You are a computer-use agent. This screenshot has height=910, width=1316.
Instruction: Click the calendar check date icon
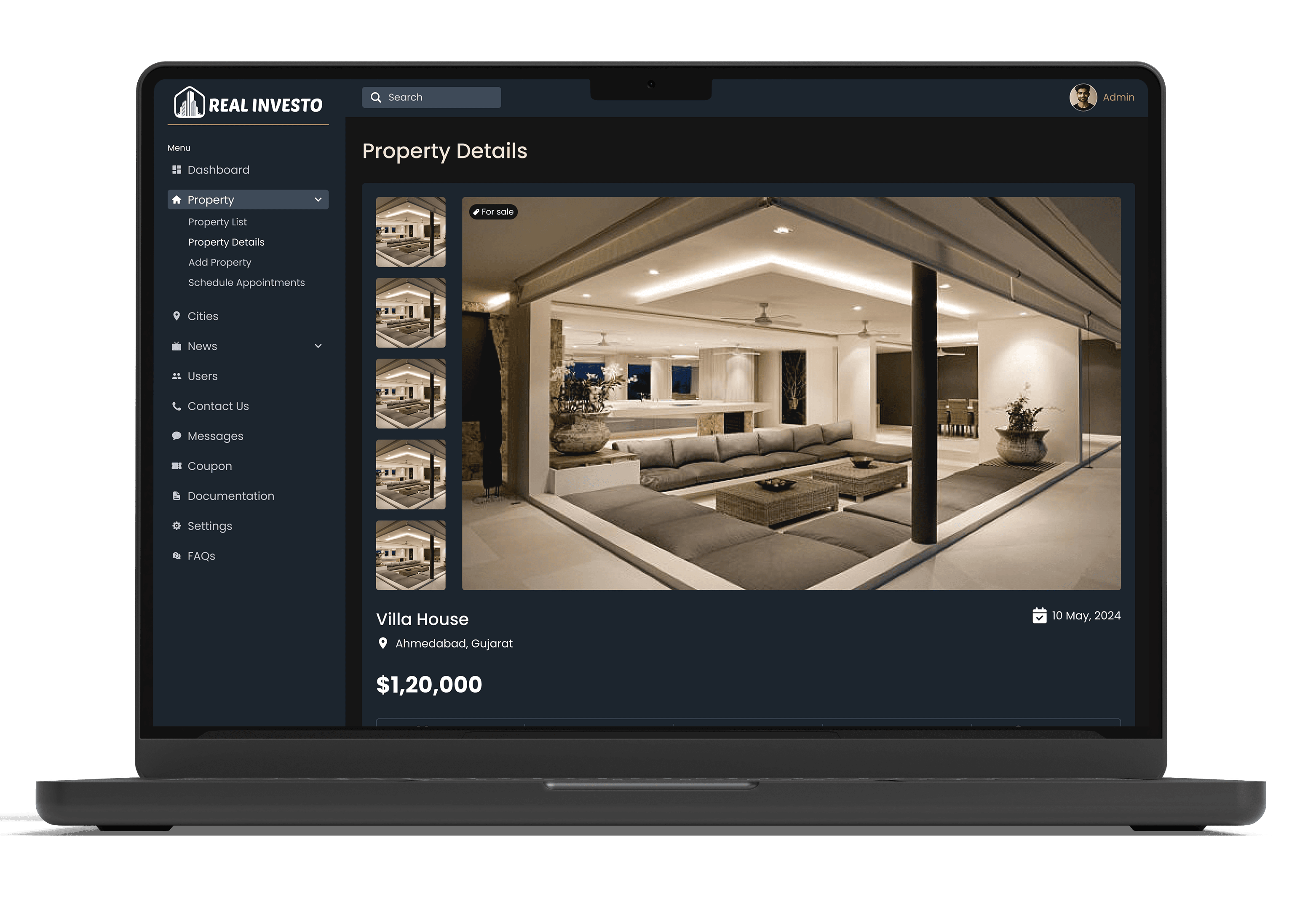pos(1039,616)
